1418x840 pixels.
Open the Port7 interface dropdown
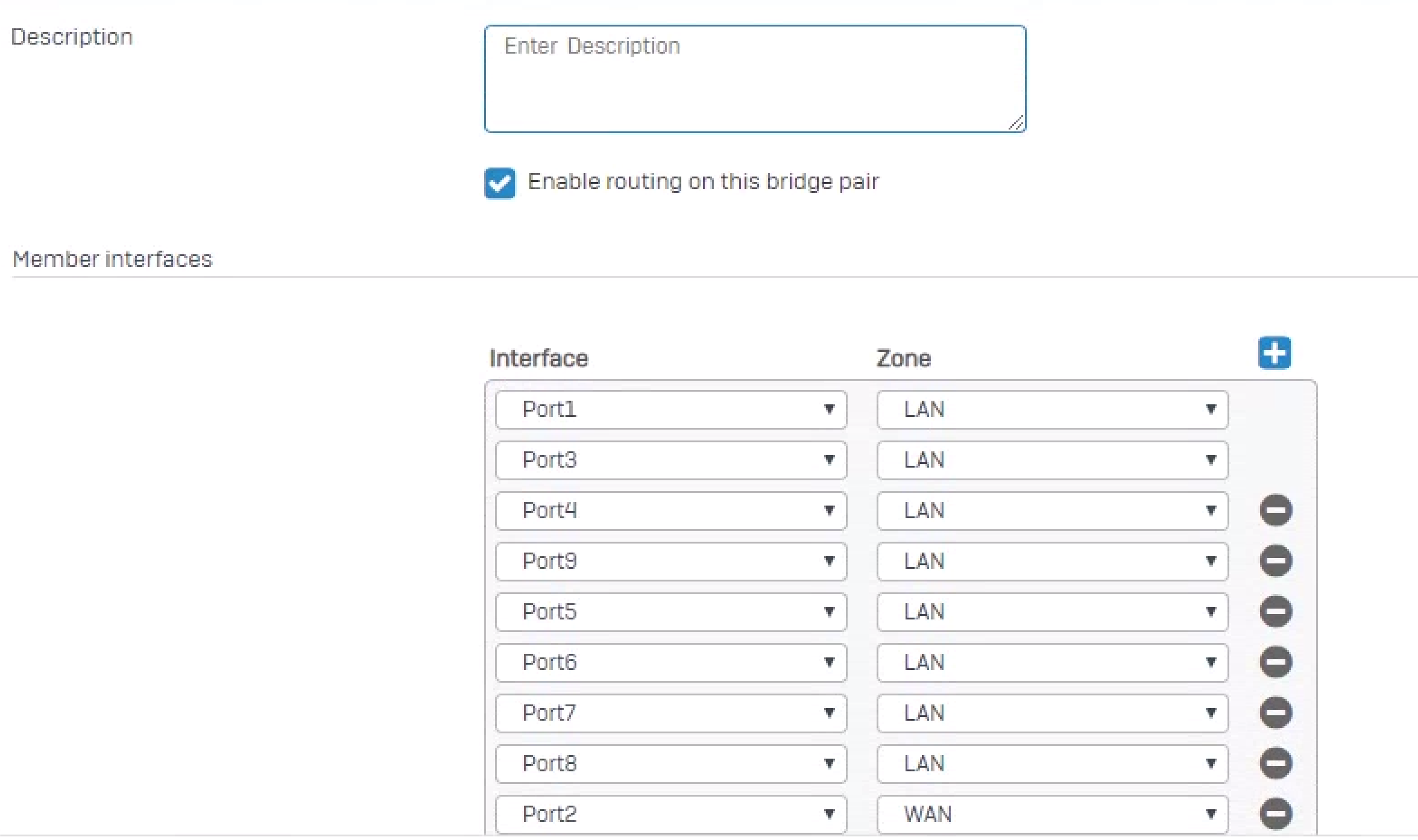click(671, 713)
